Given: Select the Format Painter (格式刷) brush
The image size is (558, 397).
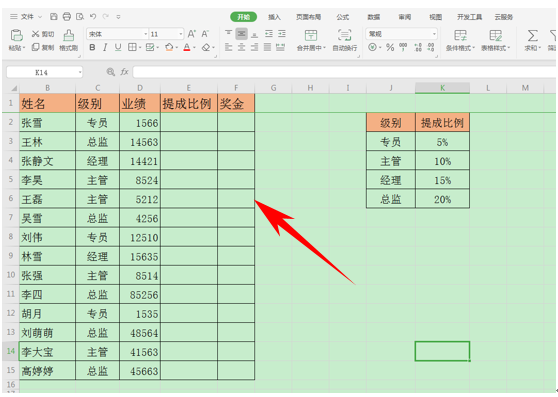Looking at the screenshot, I should (68, 36).
